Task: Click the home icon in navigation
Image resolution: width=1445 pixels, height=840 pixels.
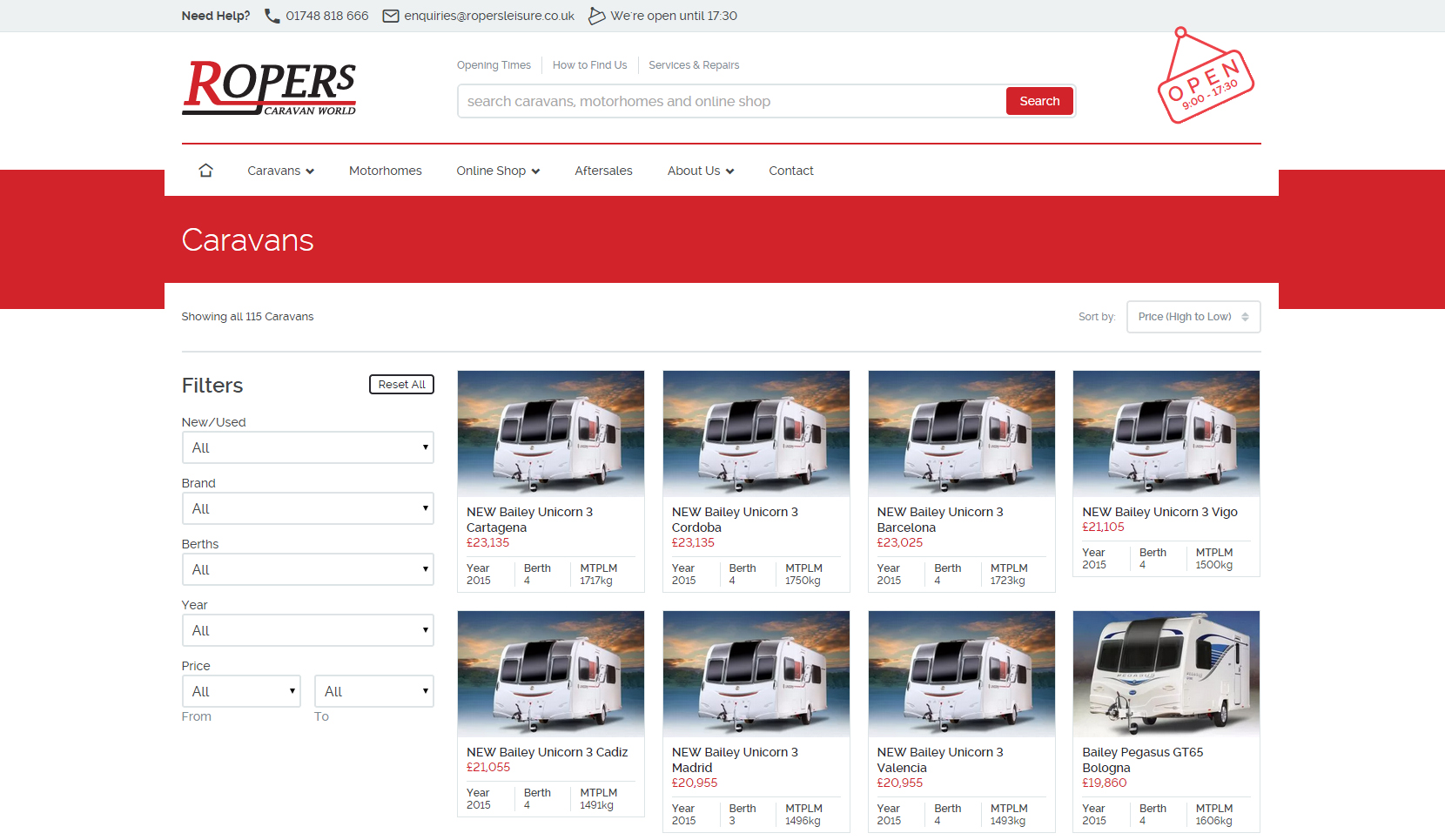Action: coord(205,171)
